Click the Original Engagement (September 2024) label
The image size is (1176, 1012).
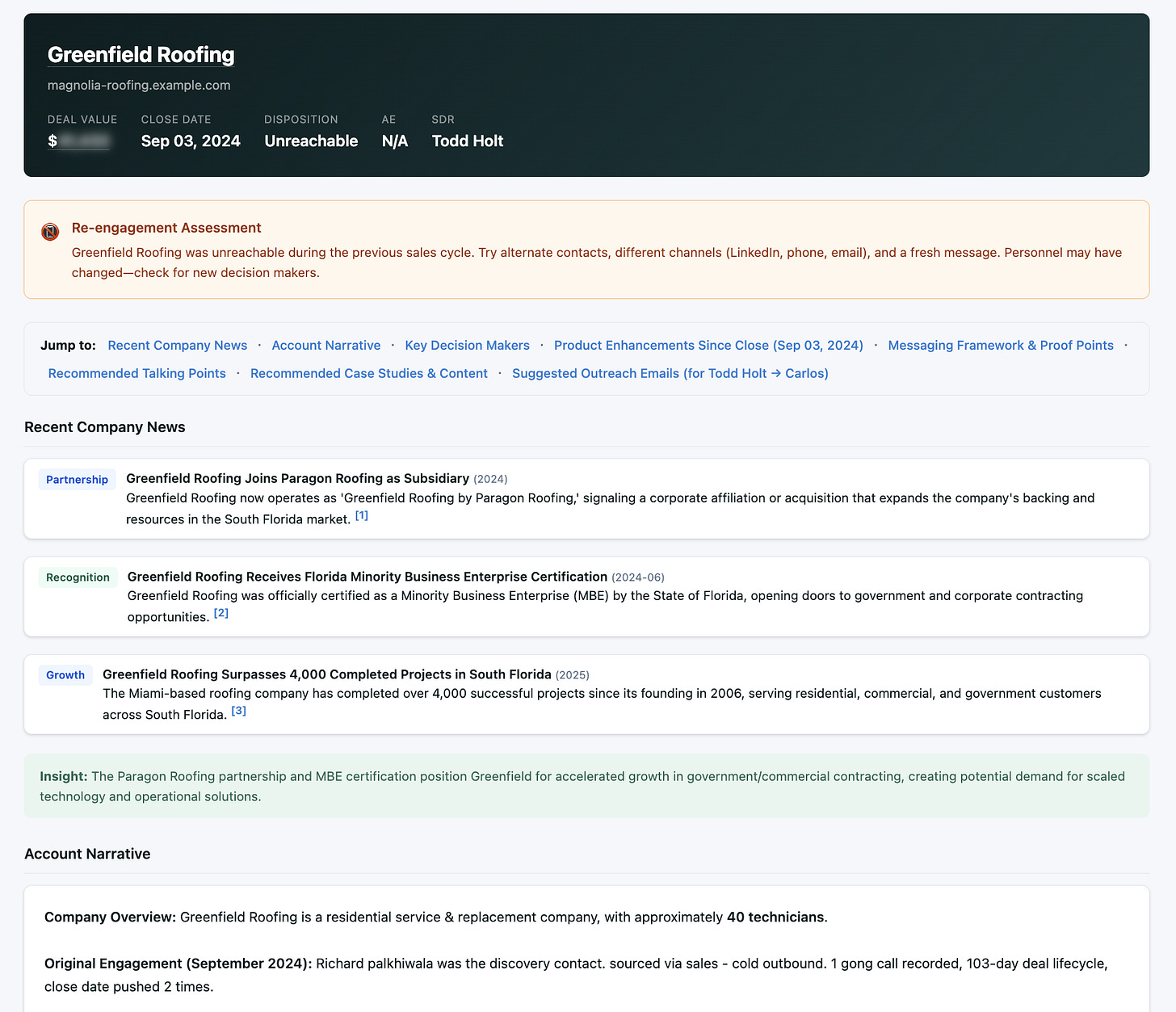178,964
